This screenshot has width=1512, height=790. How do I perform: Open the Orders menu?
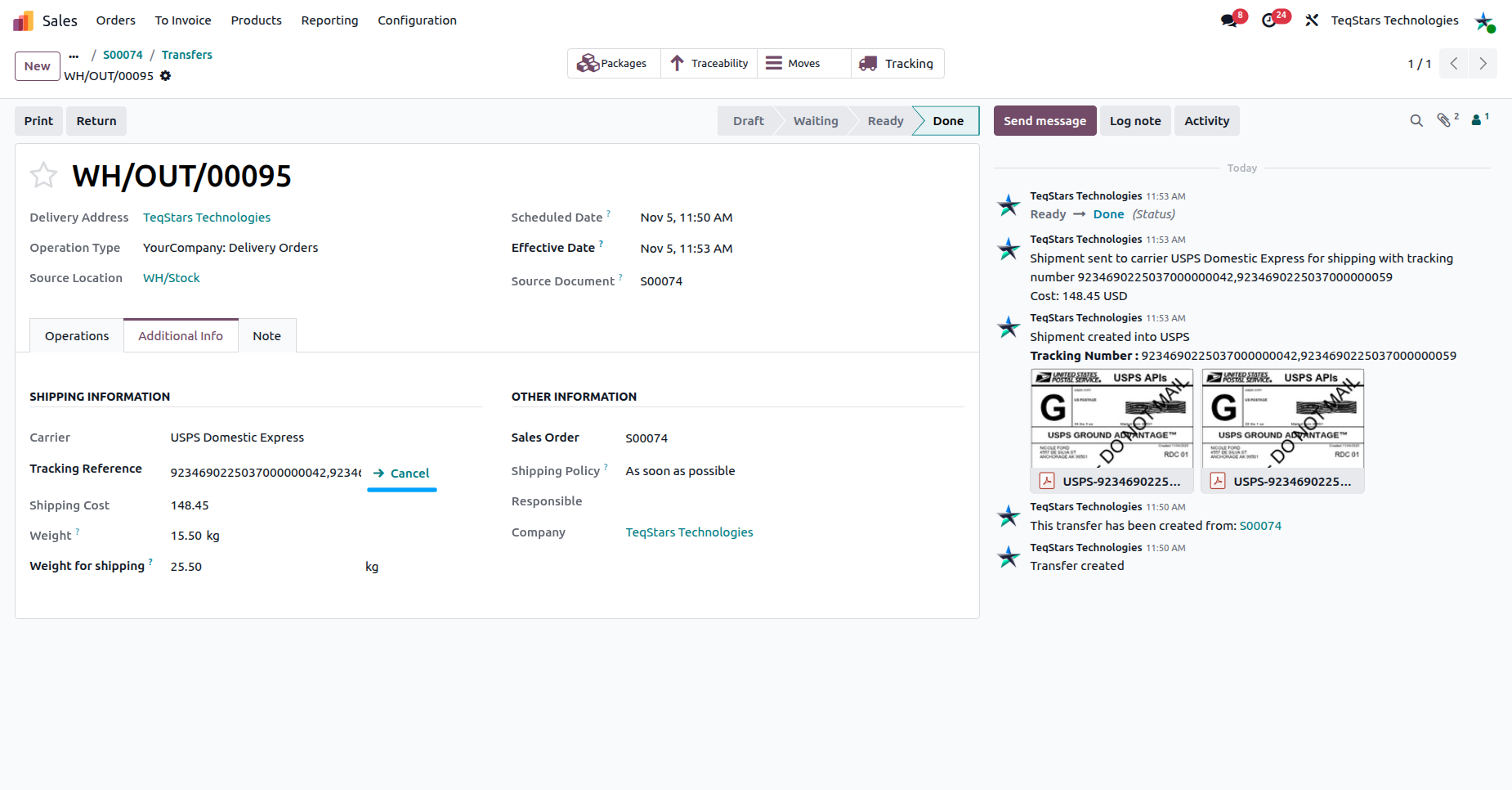pyautogui.click(x=116, y=20)
